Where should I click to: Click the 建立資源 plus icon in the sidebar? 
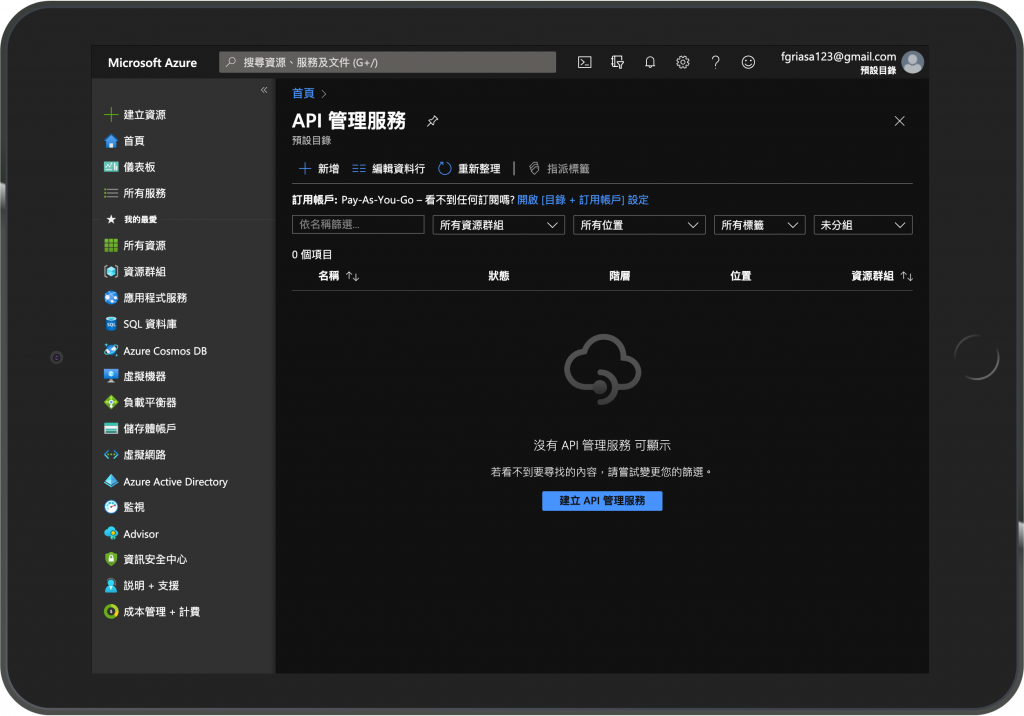(x=111, y=114)
